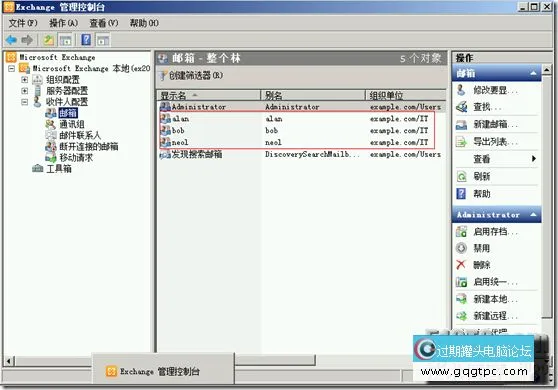The image size is (558, 390).
Task: Click the Forward arrow toolbar icon
Action: pyautogui.click(x=27, y=40)
